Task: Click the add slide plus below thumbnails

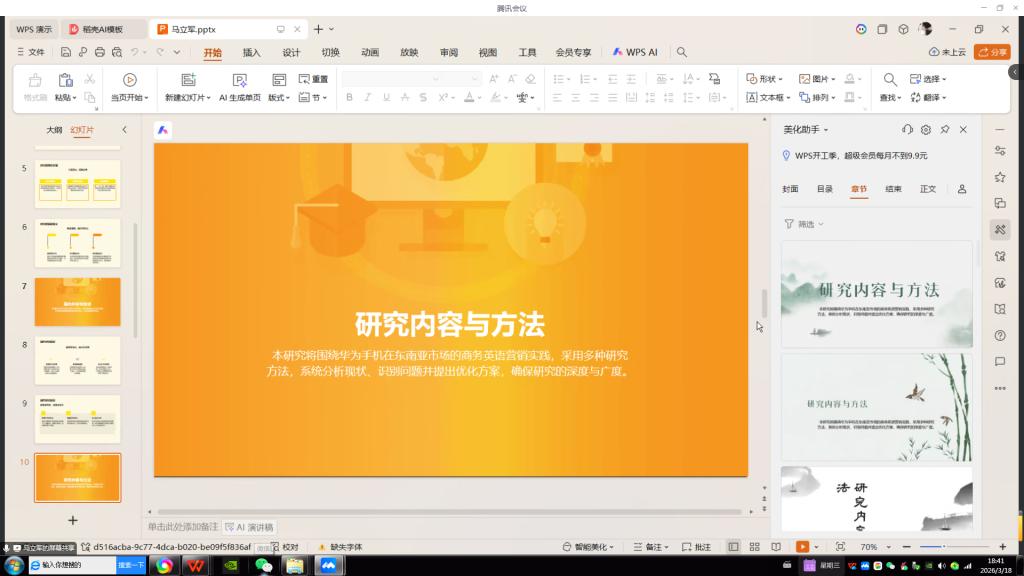Action: (x=72, y=520)
